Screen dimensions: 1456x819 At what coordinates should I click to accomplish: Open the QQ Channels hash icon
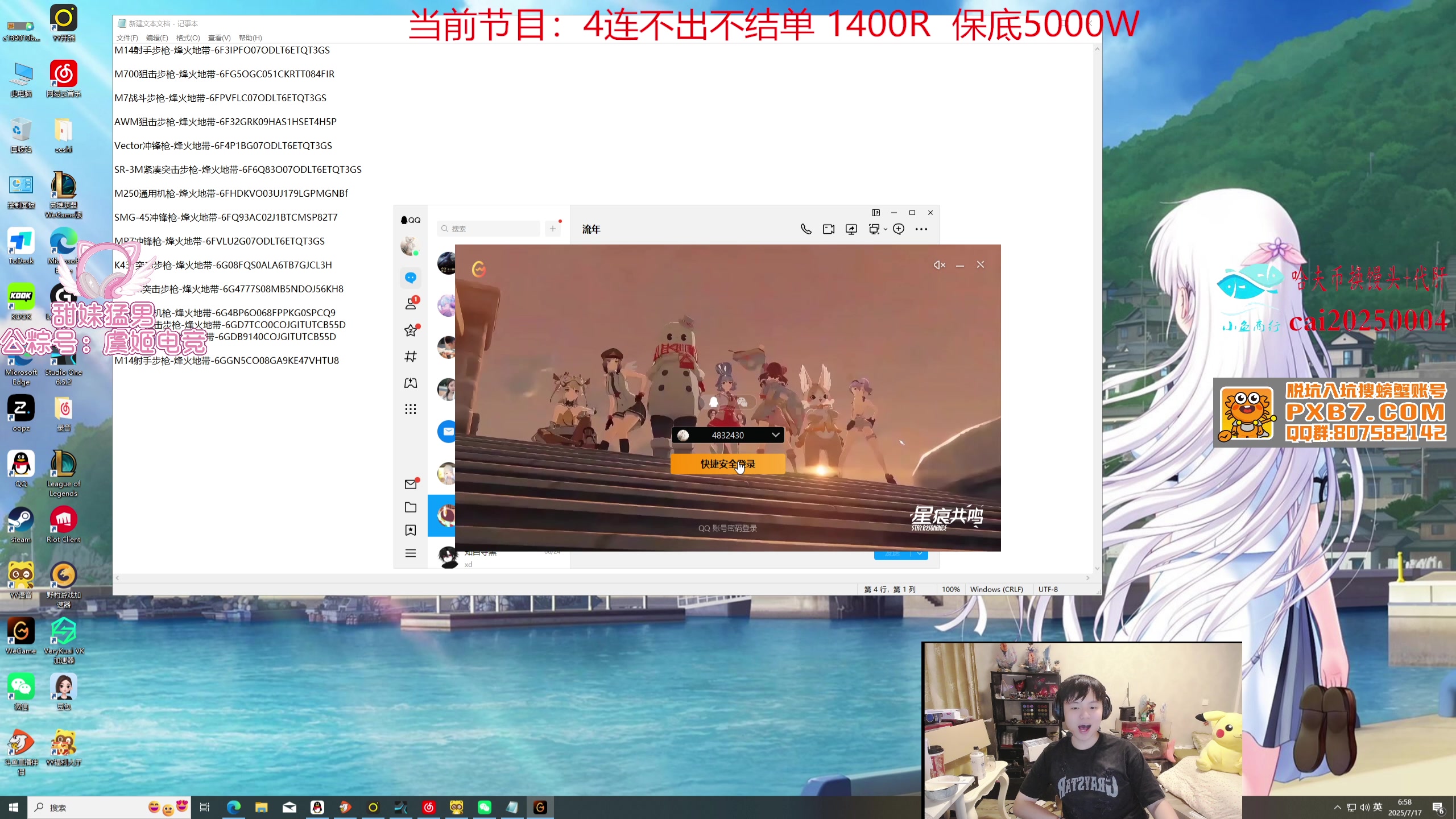coord(411,357)
